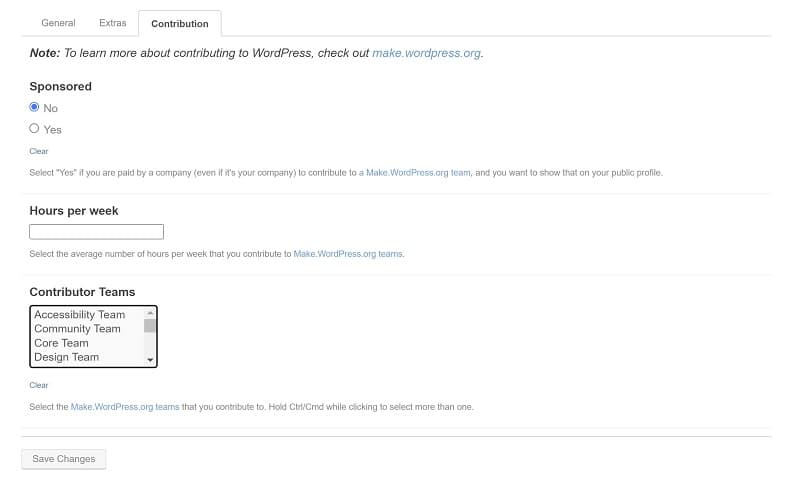Click the Save Changes button
The image size is (800, 479).
point(64,459)
